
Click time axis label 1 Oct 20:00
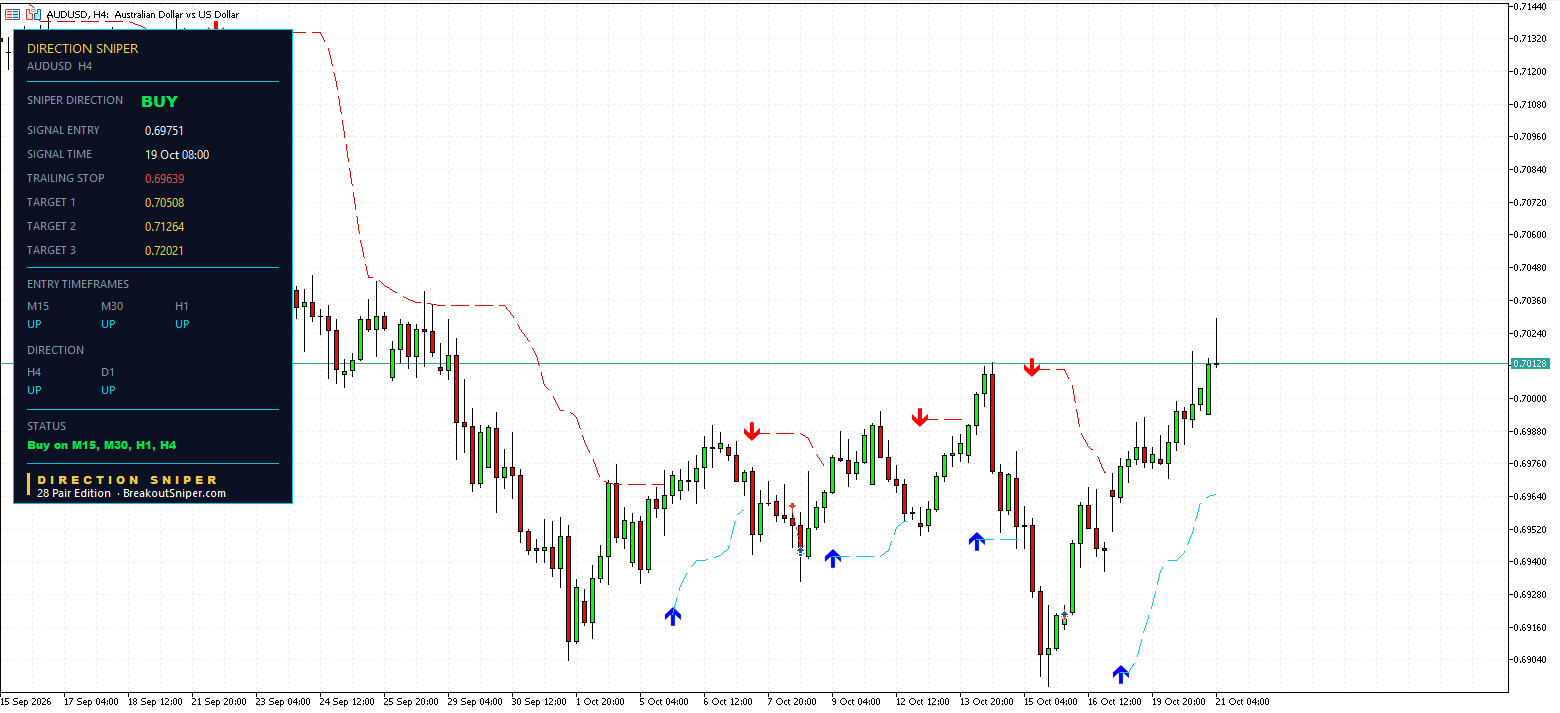(x=600, y=701)
